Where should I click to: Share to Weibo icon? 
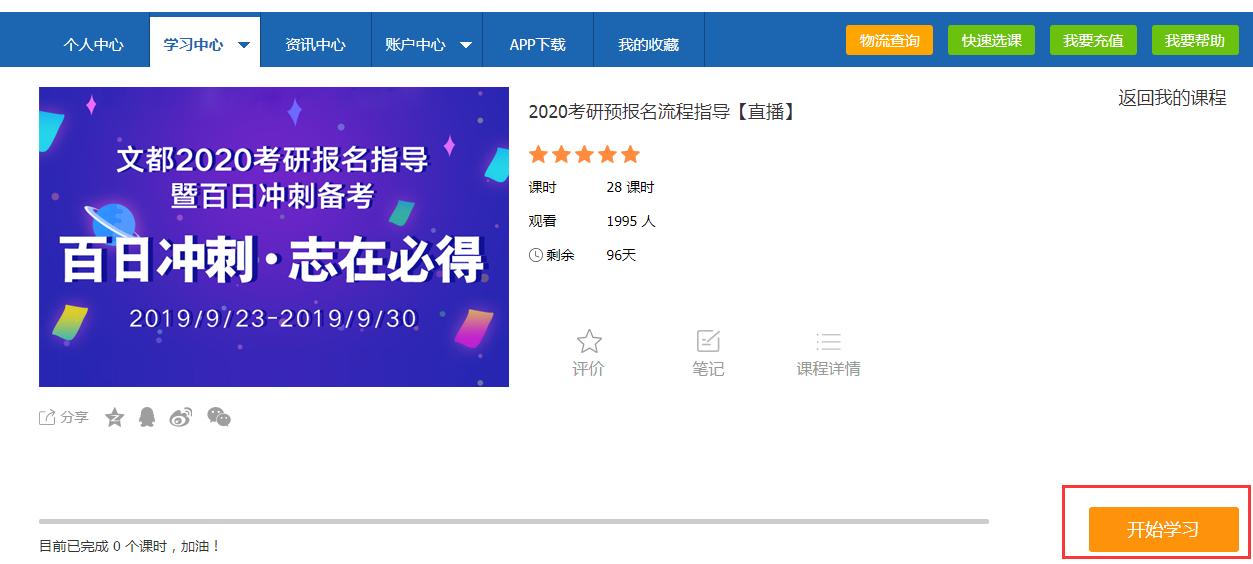pyautogui.click(x=181, y=417)
